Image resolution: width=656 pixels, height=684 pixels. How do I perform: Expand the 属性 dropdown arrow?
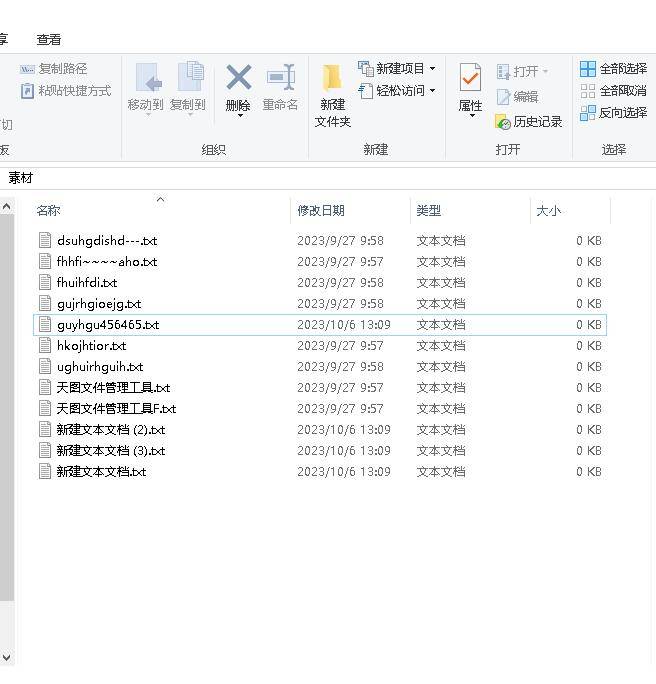point(472,116)
